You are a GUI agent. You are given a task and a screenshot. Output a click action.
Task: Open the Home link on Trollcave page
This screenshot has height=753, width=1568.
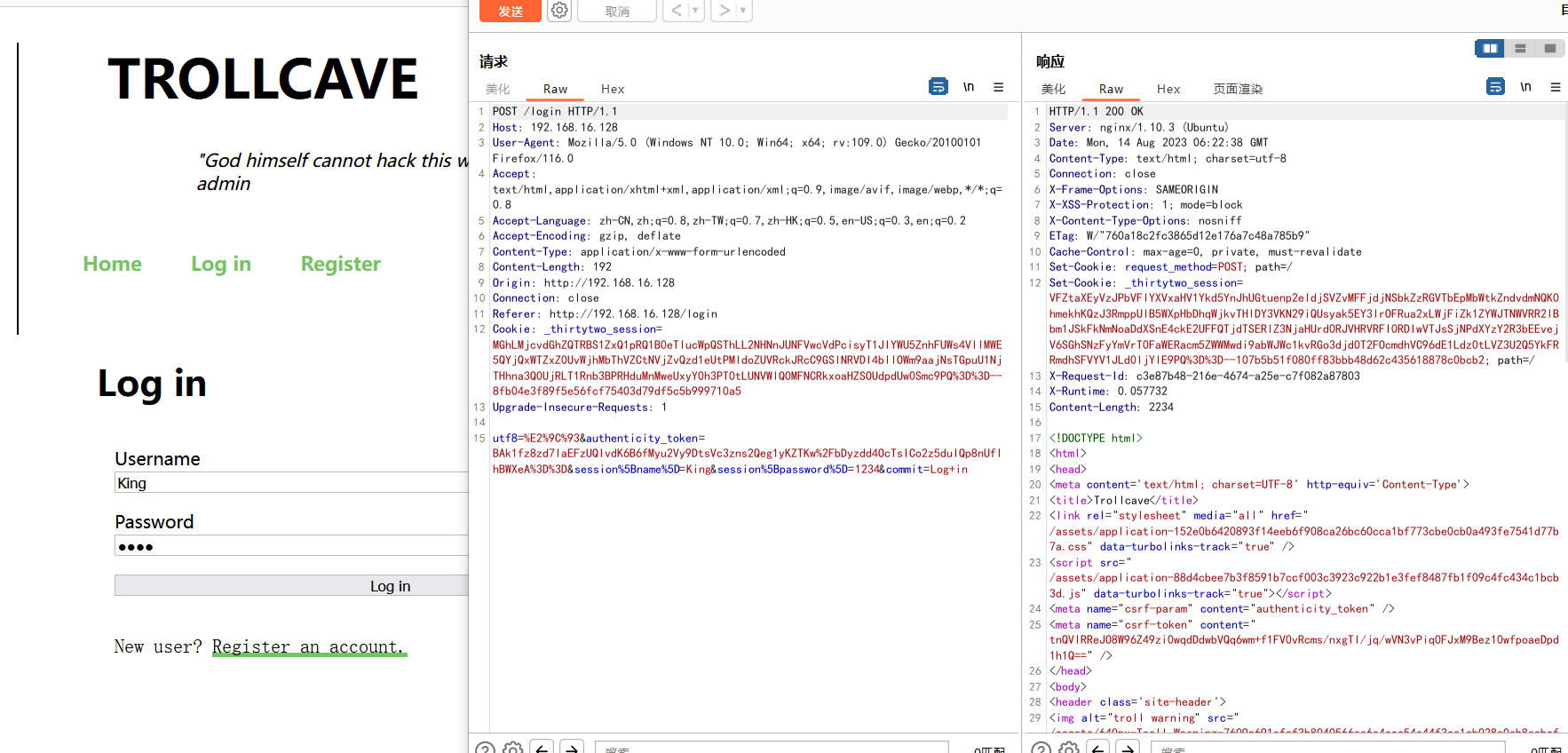point(113,264)
